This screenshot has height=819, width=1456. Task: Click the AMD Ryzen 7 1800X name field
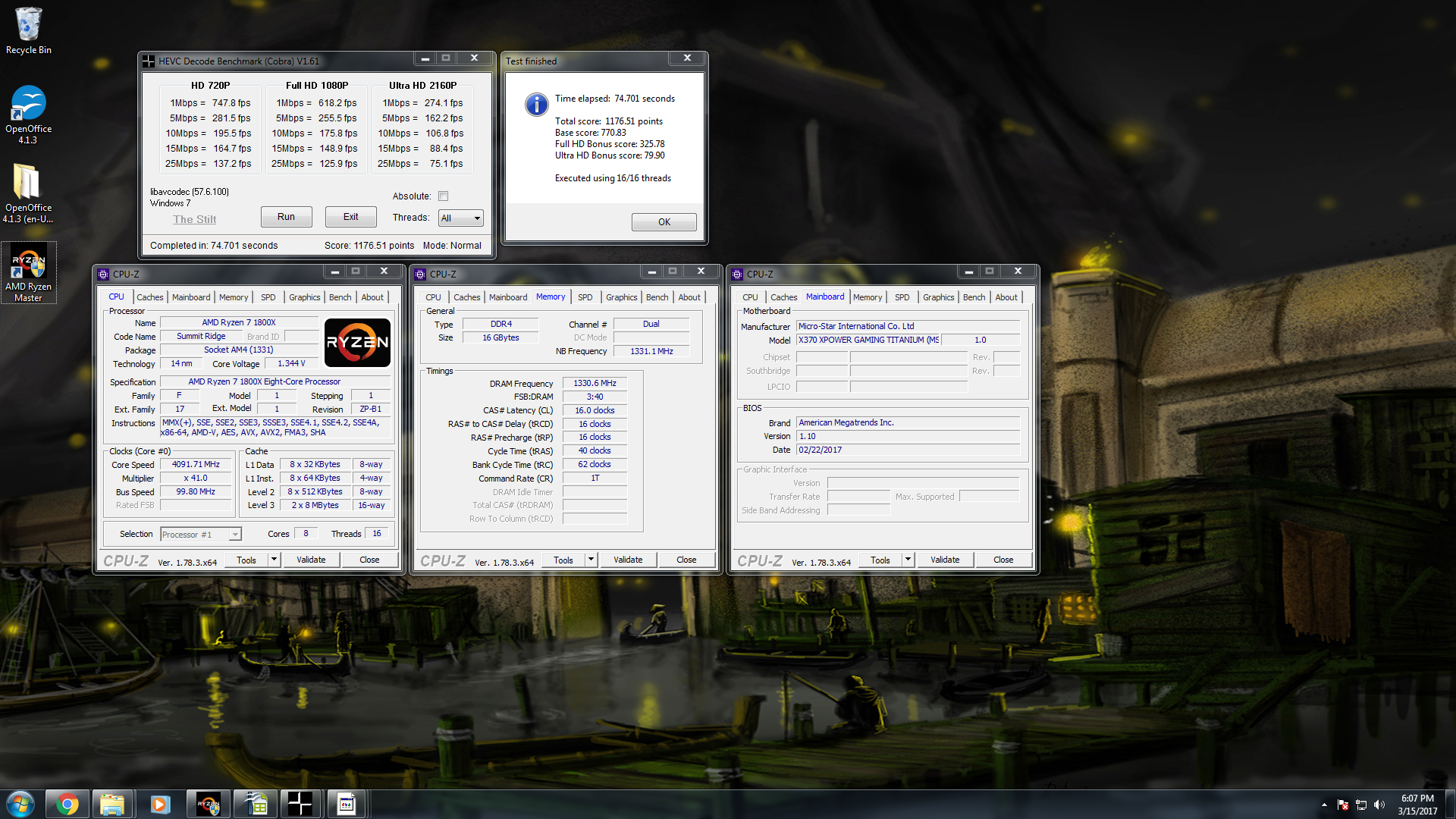pos(239,323)
